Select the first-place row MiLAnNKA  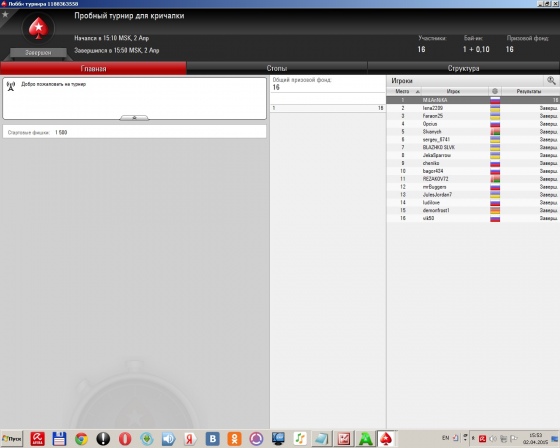(x=472, y=100)
